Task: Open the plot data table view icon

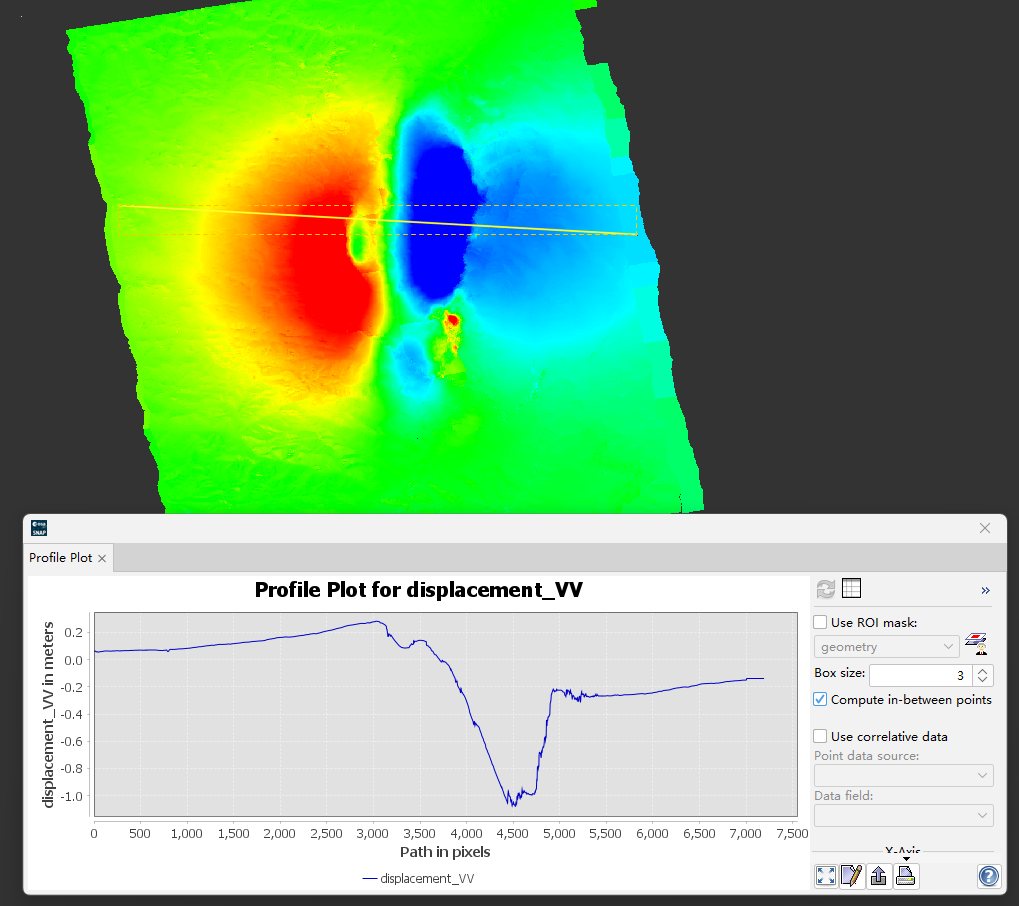Action: point(851,588)
